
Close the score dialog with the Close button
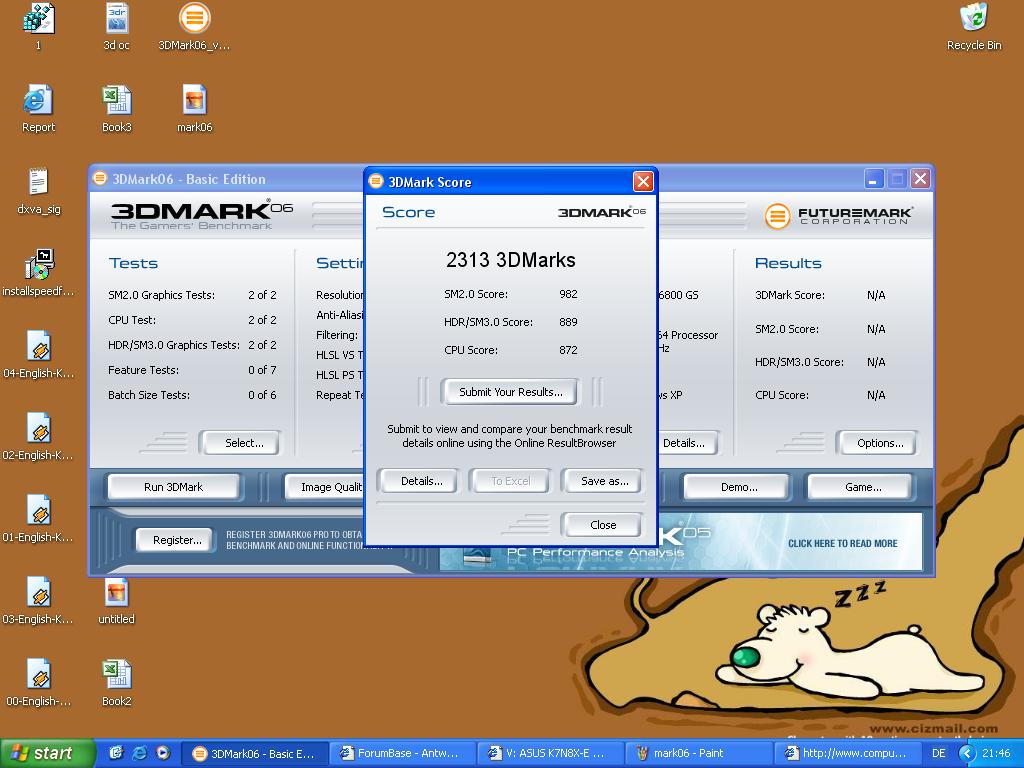click(x=602, y=525)
